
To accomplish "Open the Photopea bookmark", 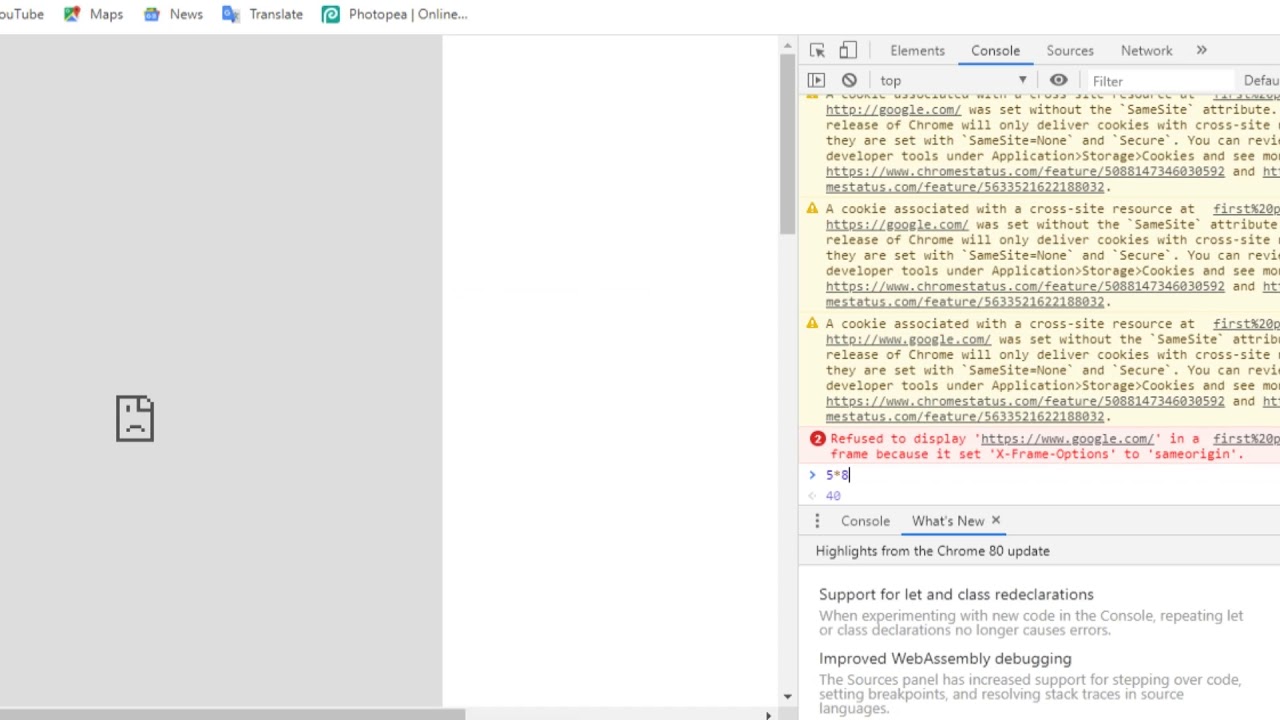I will point(395,14).
